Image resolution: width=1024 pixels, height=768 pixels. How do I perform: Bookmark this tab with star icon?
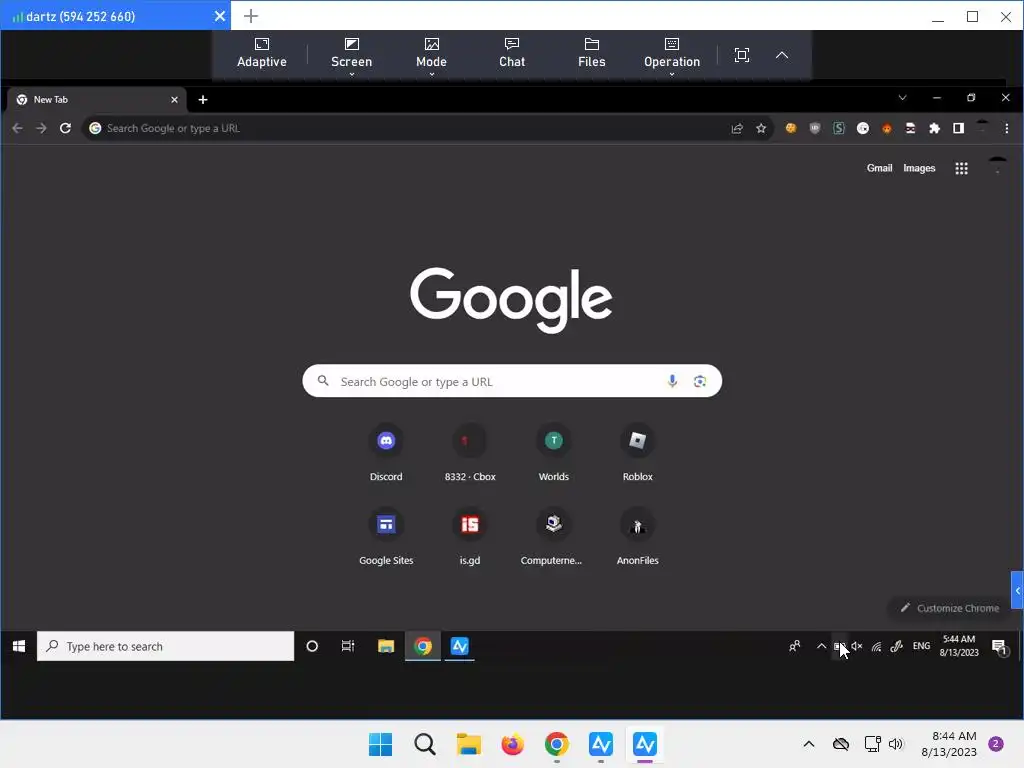point(761,128)
